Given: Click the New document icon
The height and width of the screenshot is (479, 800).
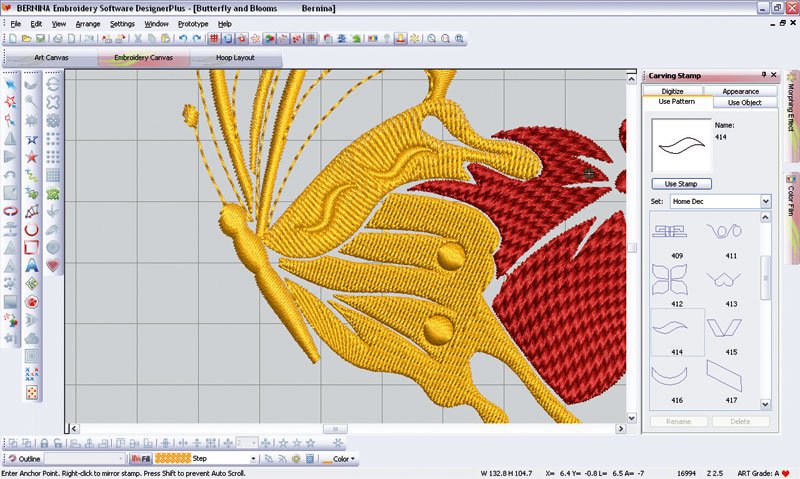Looking at the screenshot, I should 13,39.
